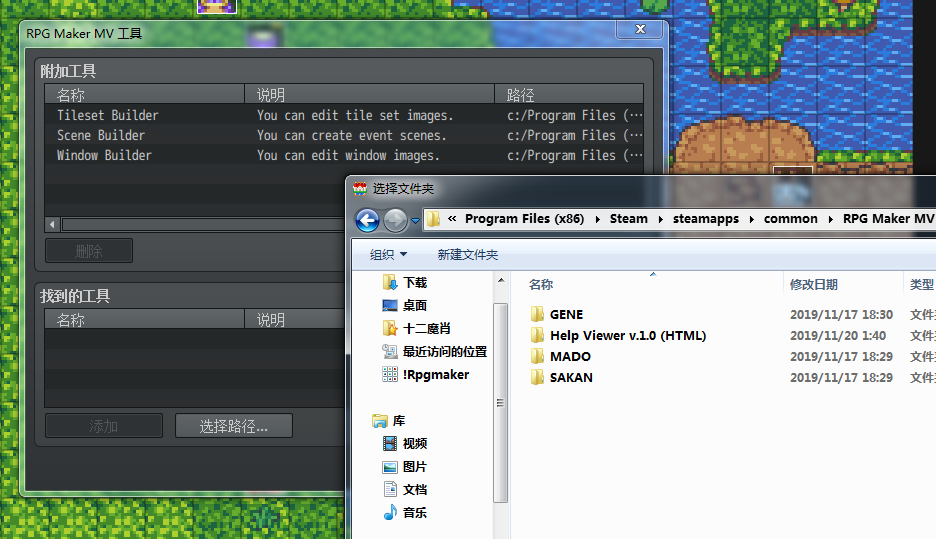Expand arrow after steamapps breadcrumb
This screenshot has width=936, height=539.
752,219
